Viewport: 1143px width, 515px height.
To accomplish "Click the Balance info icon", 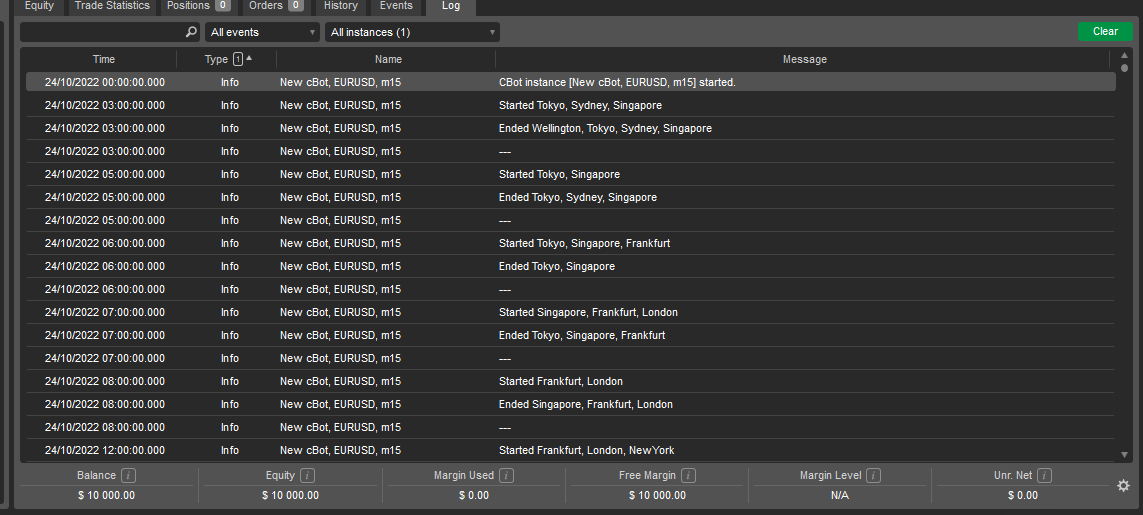I will pyautogui.click(x=129, y=476).
